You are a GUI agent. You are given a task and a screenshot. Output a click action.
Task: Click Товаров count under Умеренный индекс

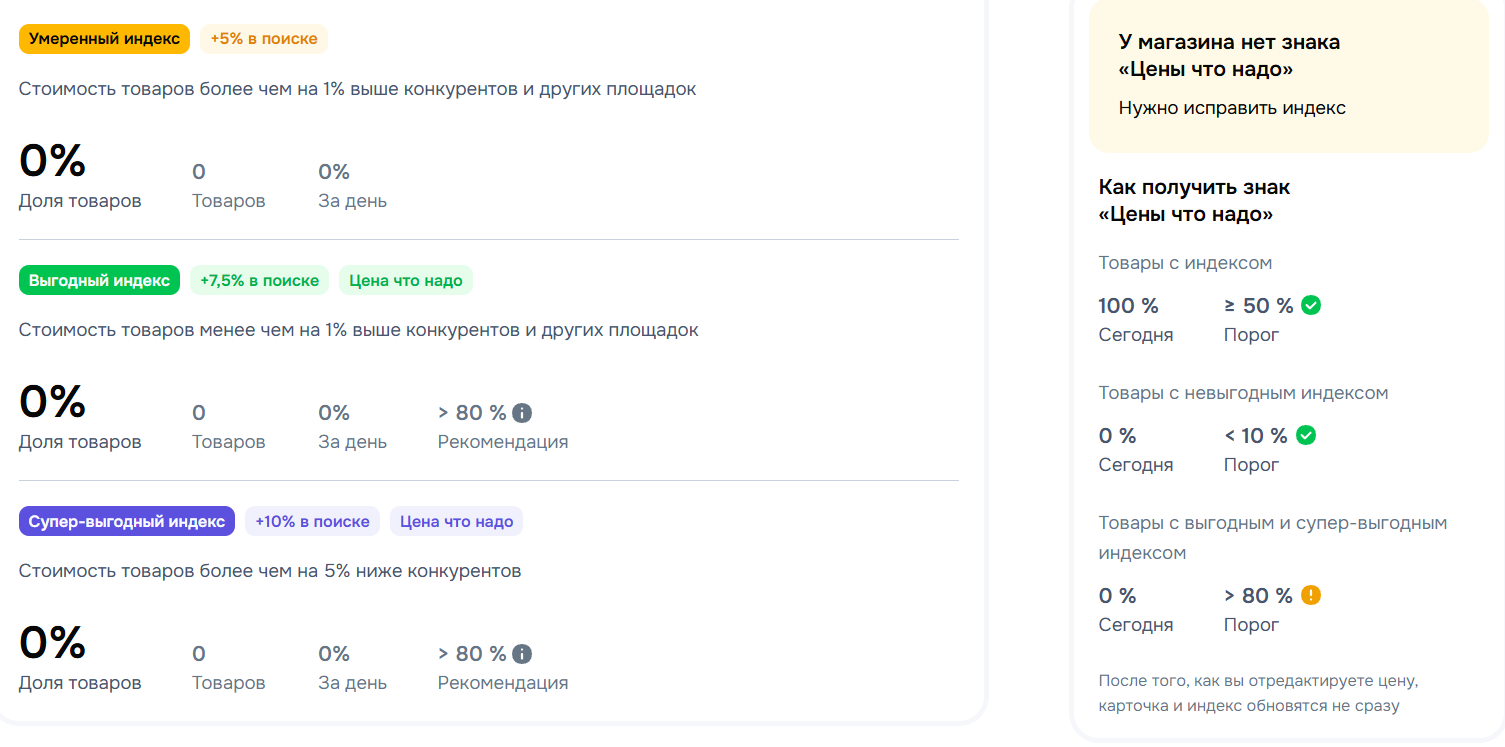click(x=199, y=172)
